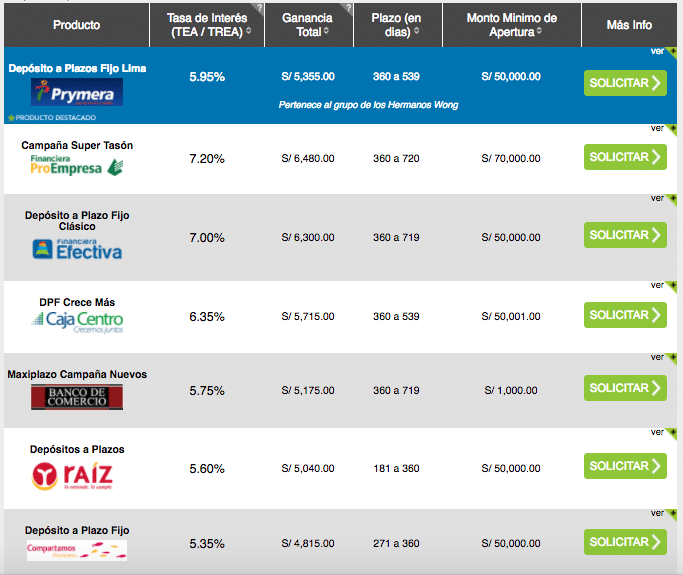Click SOLICITAR for Campaña Super Tasón
This screenshot has width=683, height=575.
pyautogui.click(x=625, y=157)
